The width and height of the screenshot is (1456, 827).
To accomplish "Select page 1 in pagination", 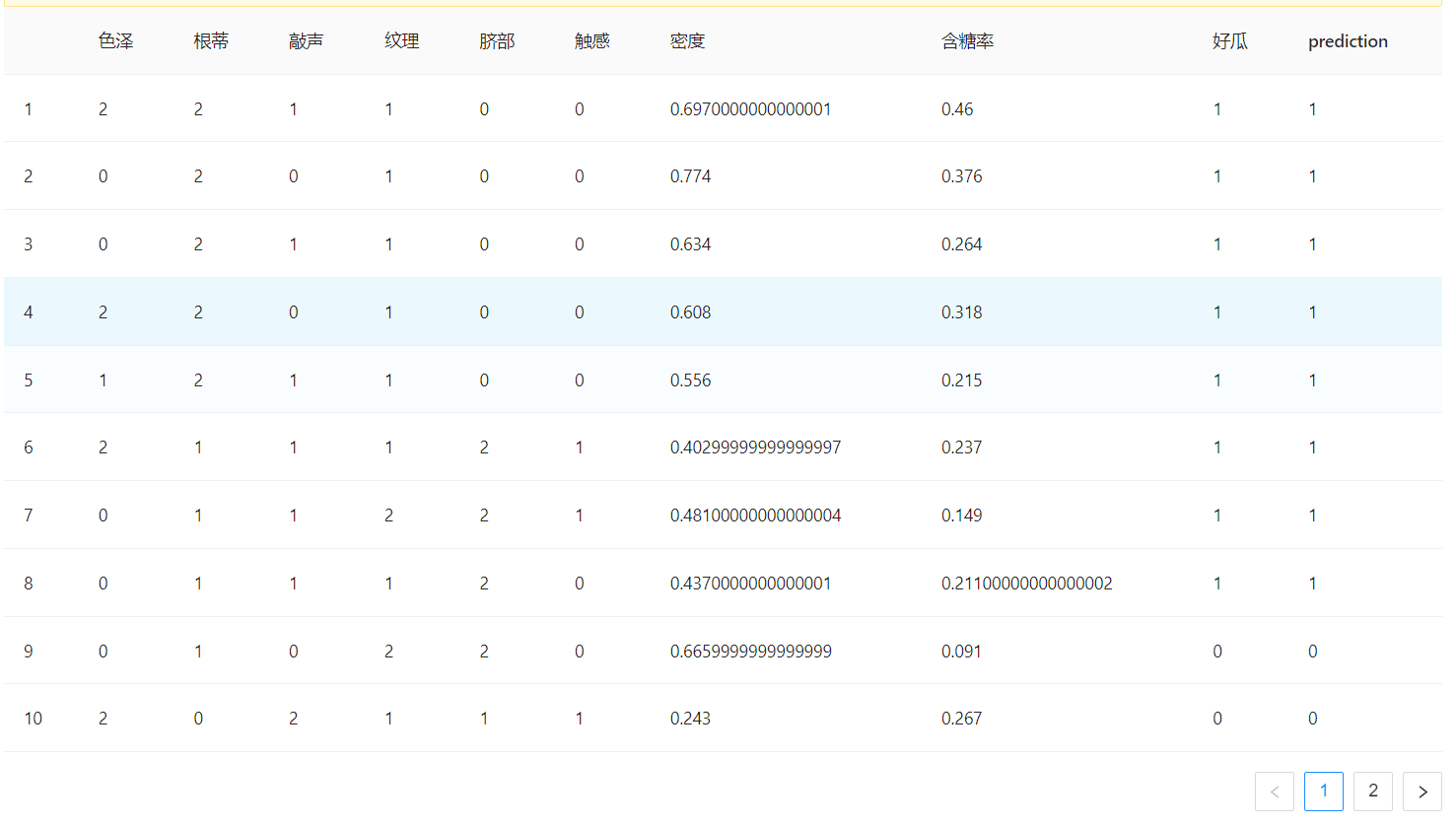I will (x=1323, y=791).
